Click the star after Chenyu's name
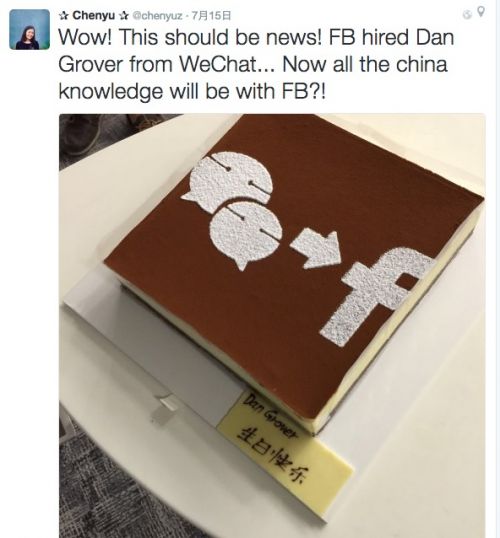The height and width of the screenshot is (538, 500). pos(124,15)
